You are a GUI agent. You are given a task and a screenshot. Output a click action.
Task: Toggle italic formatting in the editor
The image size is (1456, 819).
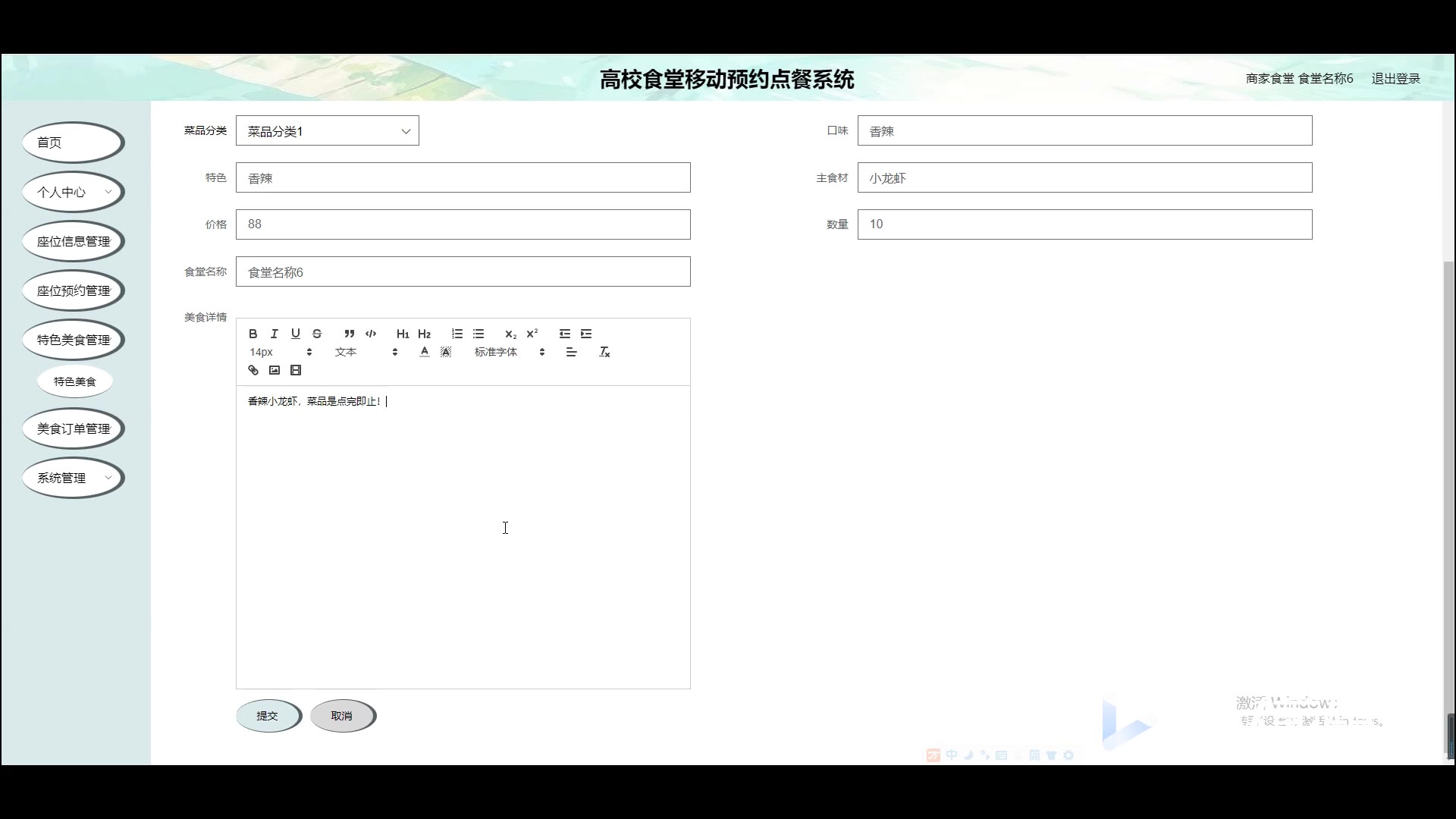(x=275, y=334)
